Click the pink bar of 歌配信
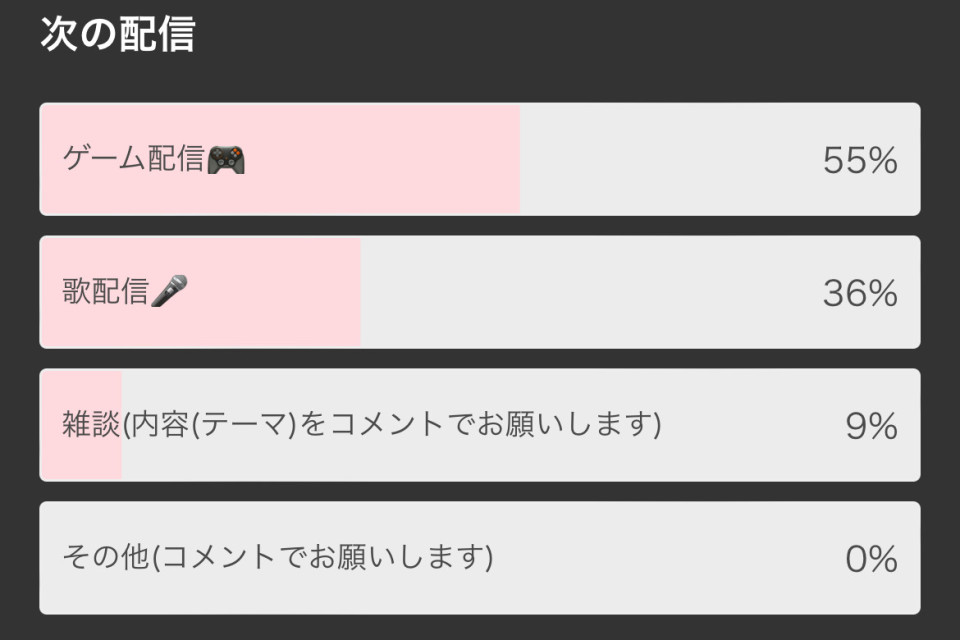The height and width of the screenshot is (640, 960). [x=200, y=292]
